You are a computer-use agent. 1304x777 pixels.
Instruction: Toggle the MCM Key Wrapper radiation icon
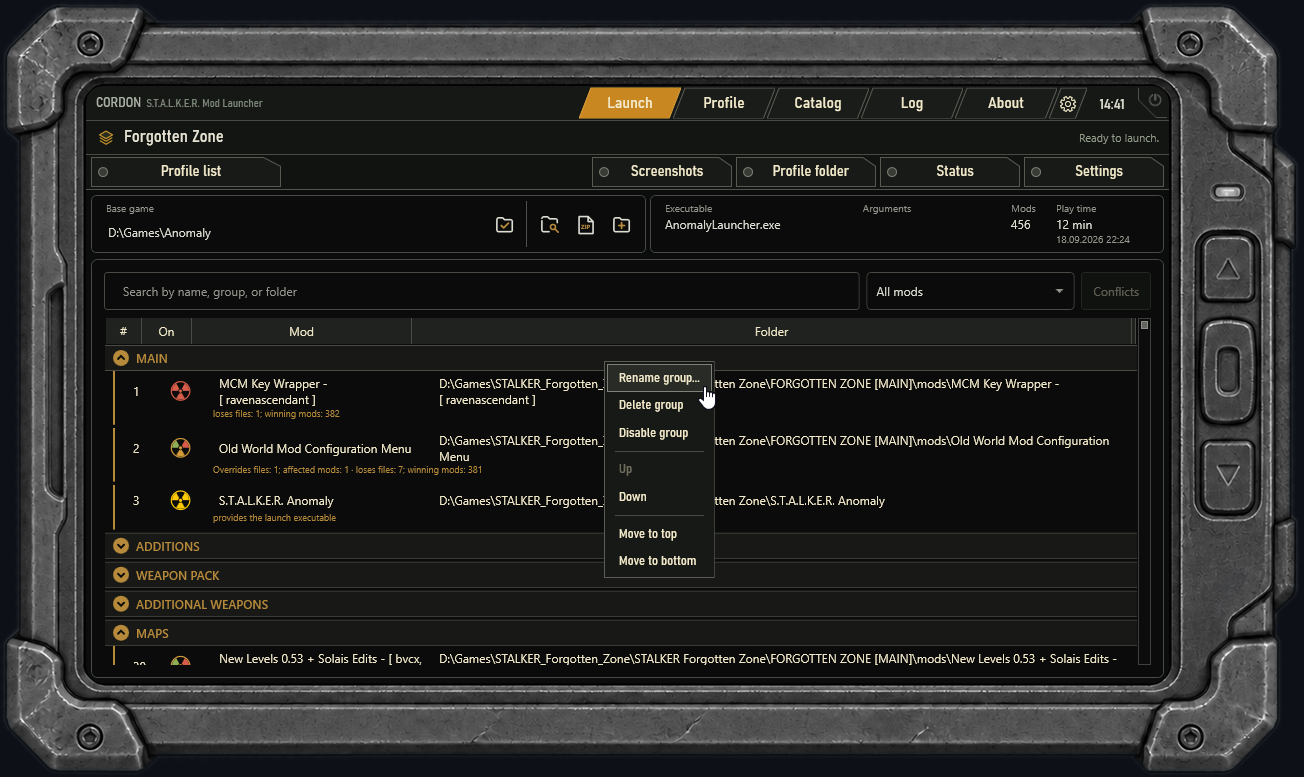[180, 391]
